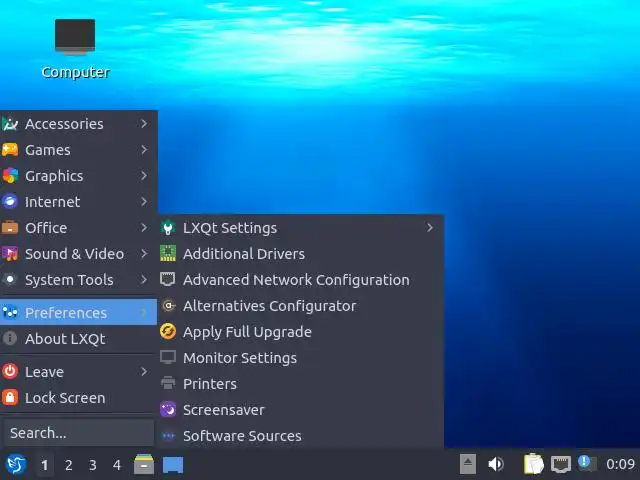Expand the System Tools submenu arrow
Viewport: 640px width, 480px height.
pos(144,280)
